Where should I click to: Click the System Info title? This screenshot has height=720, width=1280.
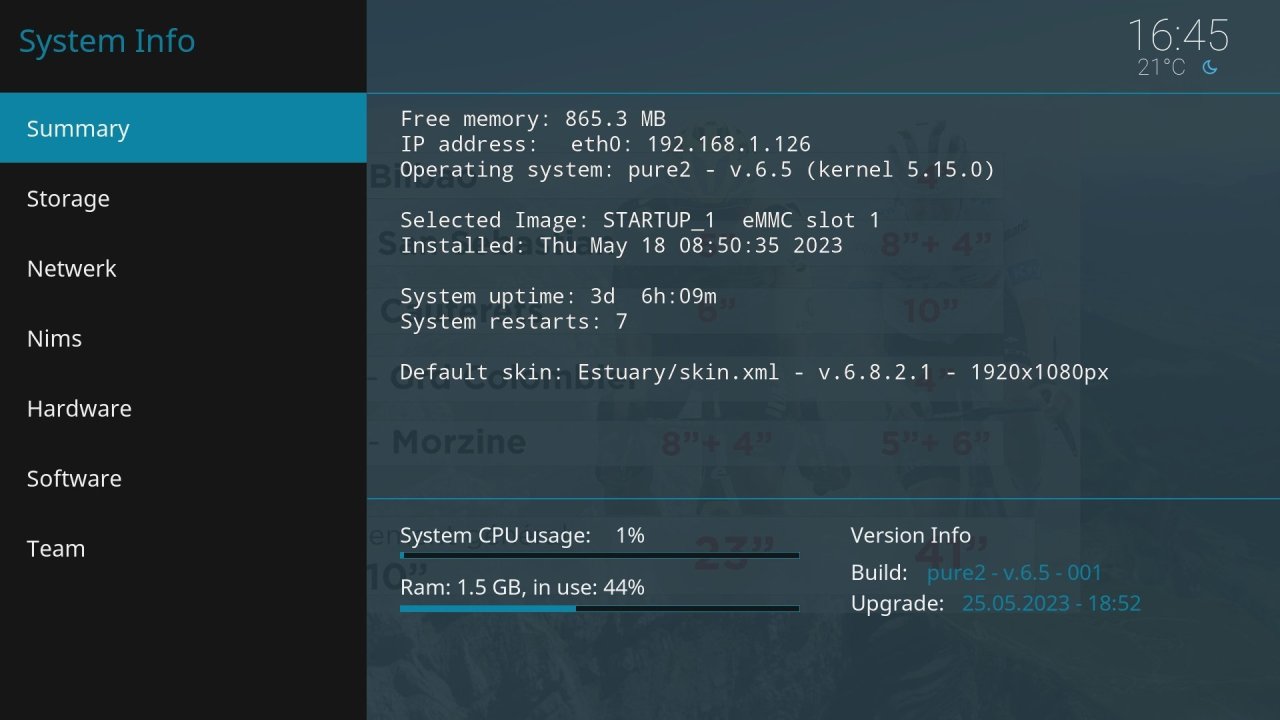click(x=107, y=41)
